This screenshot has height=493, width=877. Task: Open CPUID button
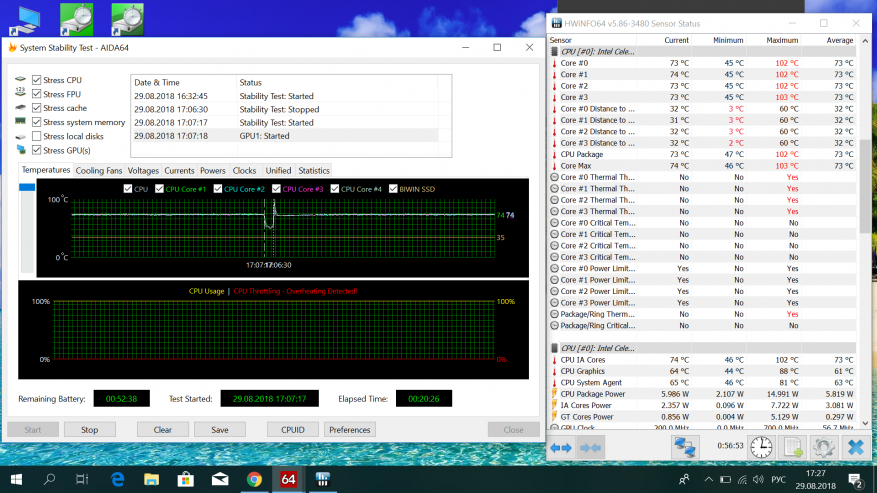[293, 430]
